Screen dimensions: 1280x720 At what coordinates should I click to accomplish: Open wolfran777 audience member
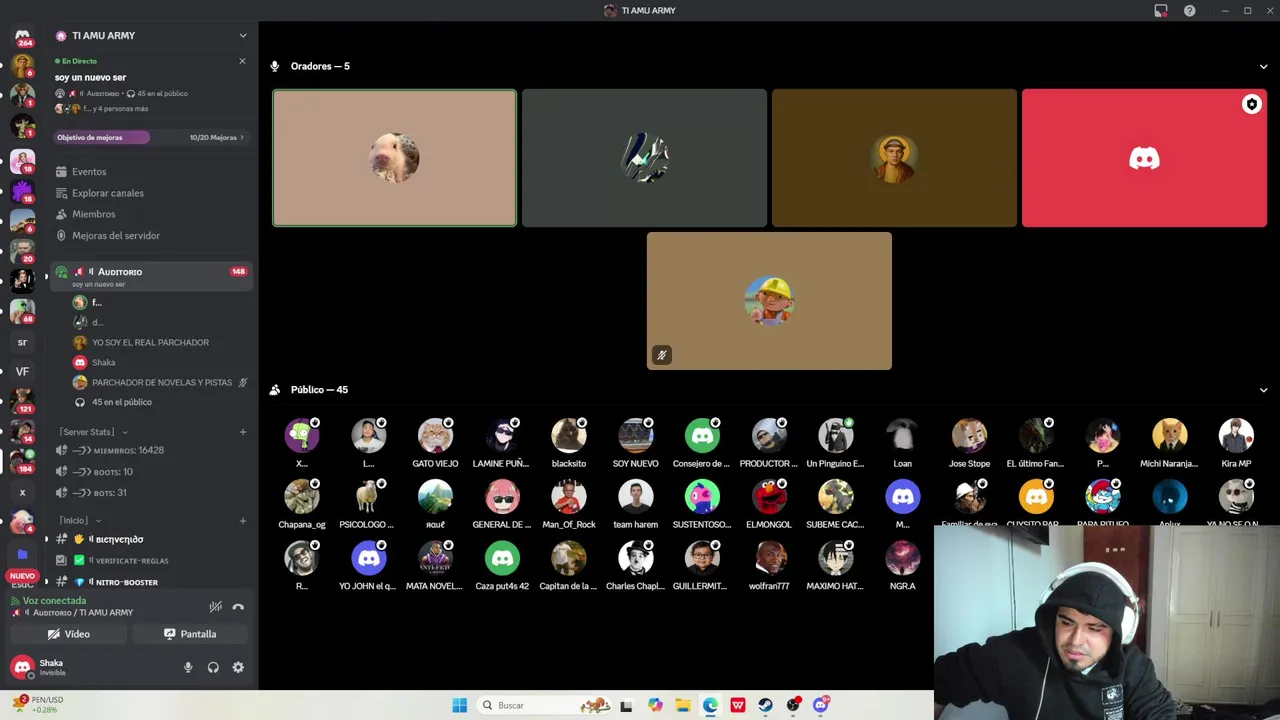point(769,566)
